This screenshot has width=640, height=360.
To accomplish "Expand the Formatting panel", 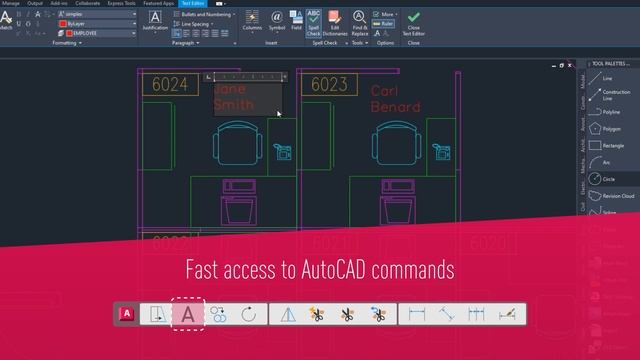I will coord(67,43).
